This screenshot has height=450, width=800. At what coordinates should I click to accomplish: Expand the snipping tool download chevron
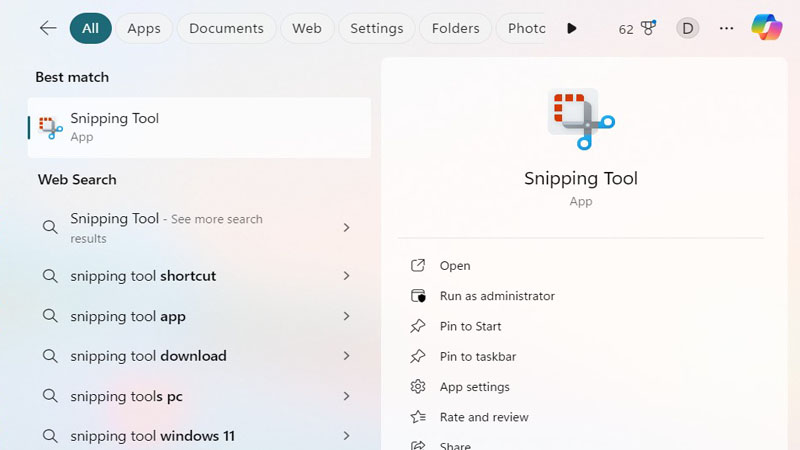346,356
